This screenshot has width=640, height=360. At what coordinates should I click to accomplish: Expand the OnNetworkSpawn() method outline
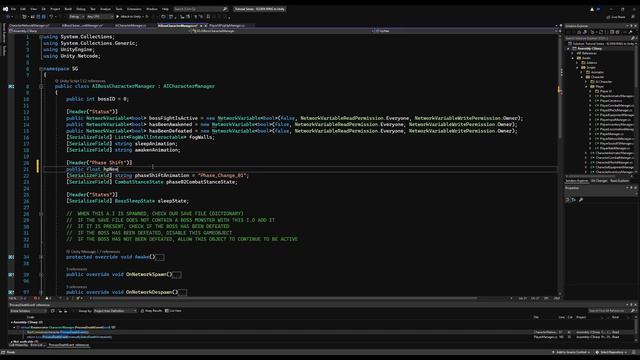(x=41, y=274)
